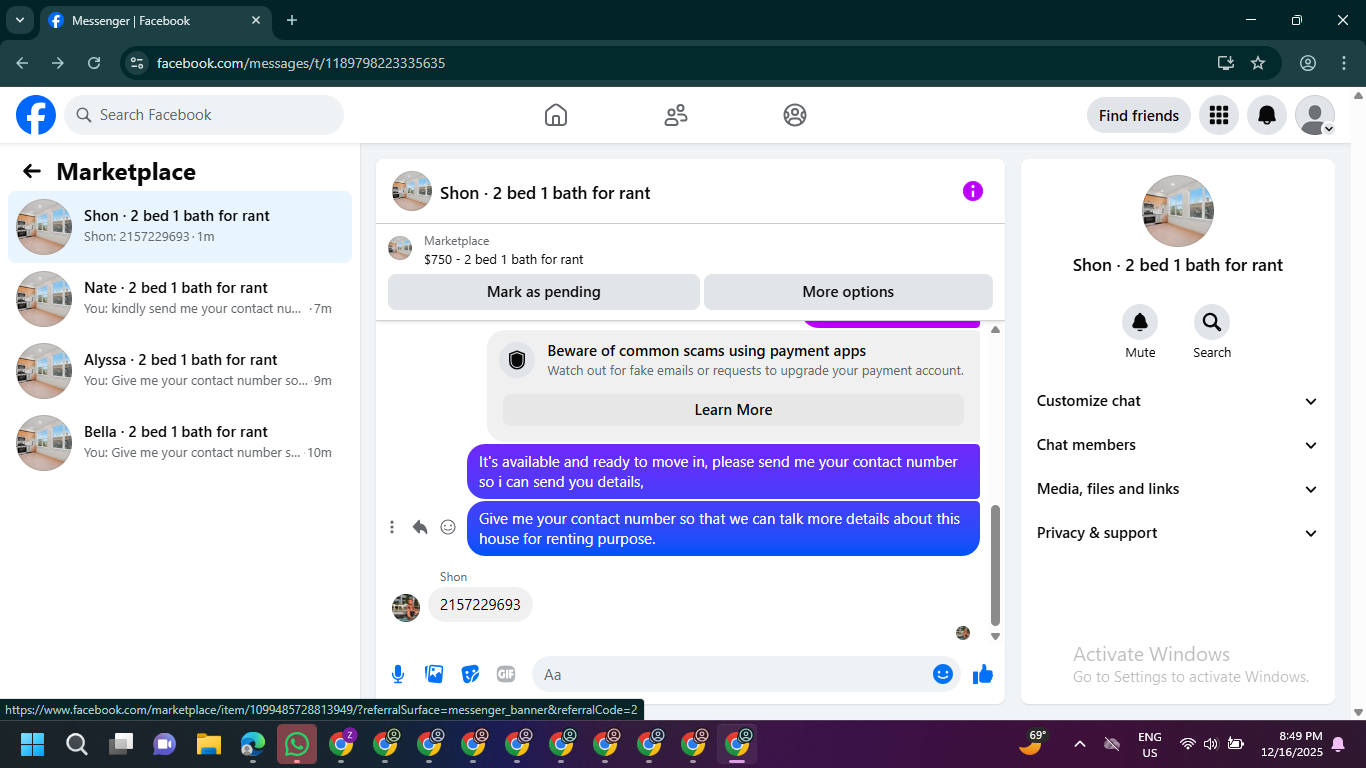Open Alyssa's conversation in the list
The width and height of the screenshot is (1366, 768).
[180, 371]
